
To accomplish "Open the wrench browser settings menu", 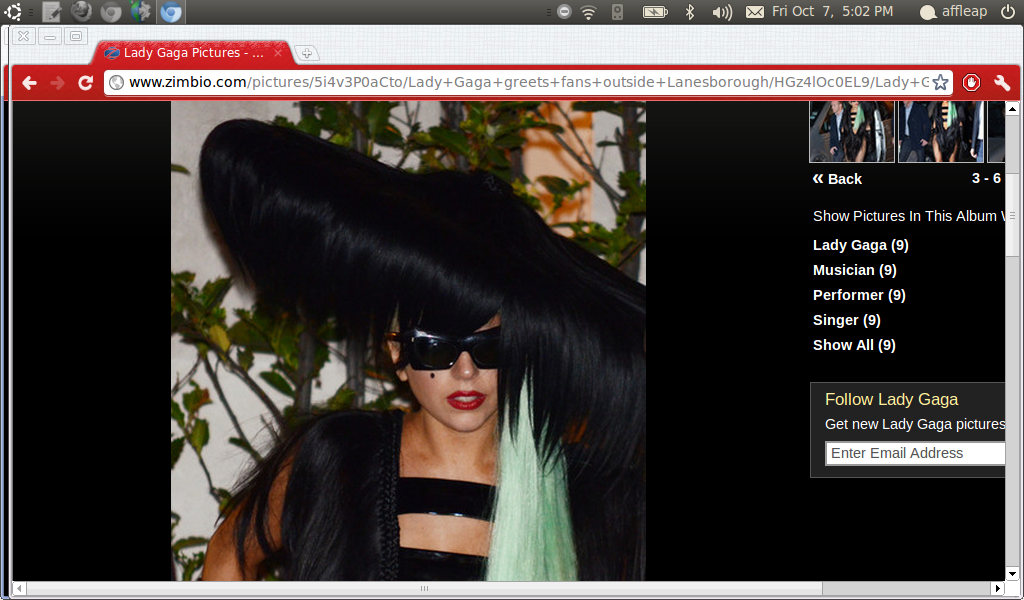I will coord(1002,83).
